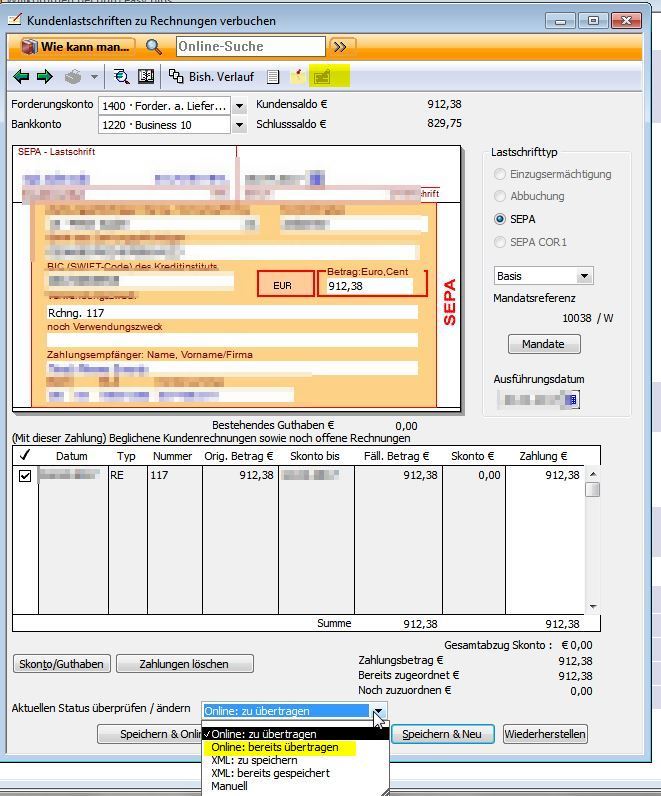Open the journal book icon in toolbar

click(146, 77)
